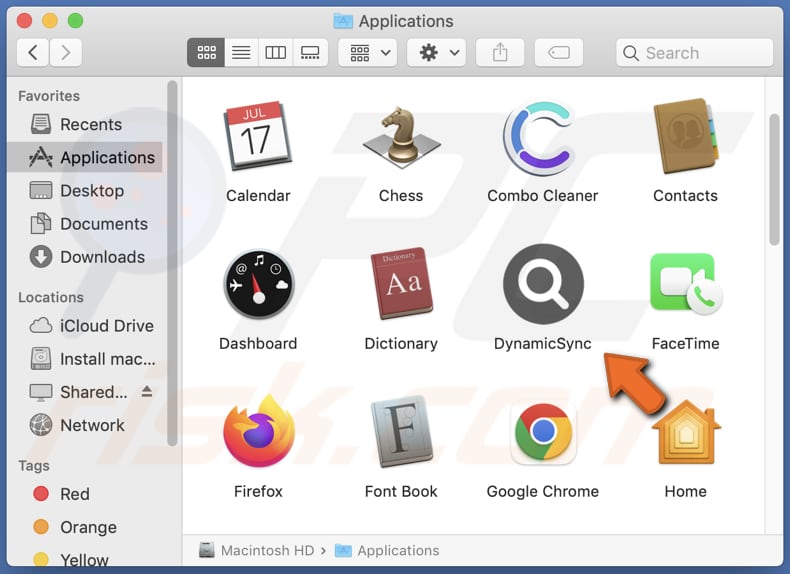This screenshot has width=790, height=574.
Task: Click the DynamicSync label text
Action: tap(543, 344)
